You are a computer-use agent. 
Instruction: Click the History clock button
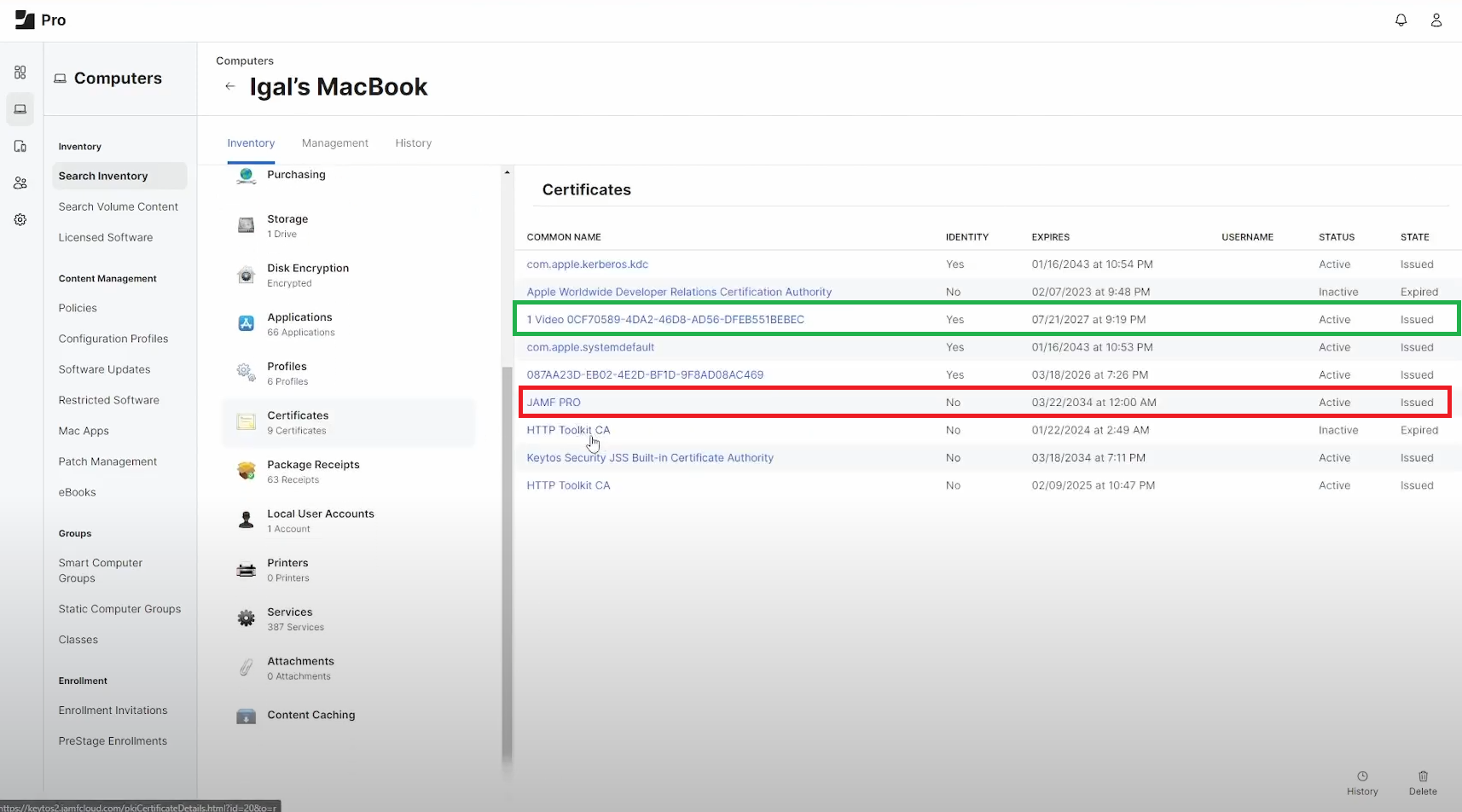(1362, 783)
